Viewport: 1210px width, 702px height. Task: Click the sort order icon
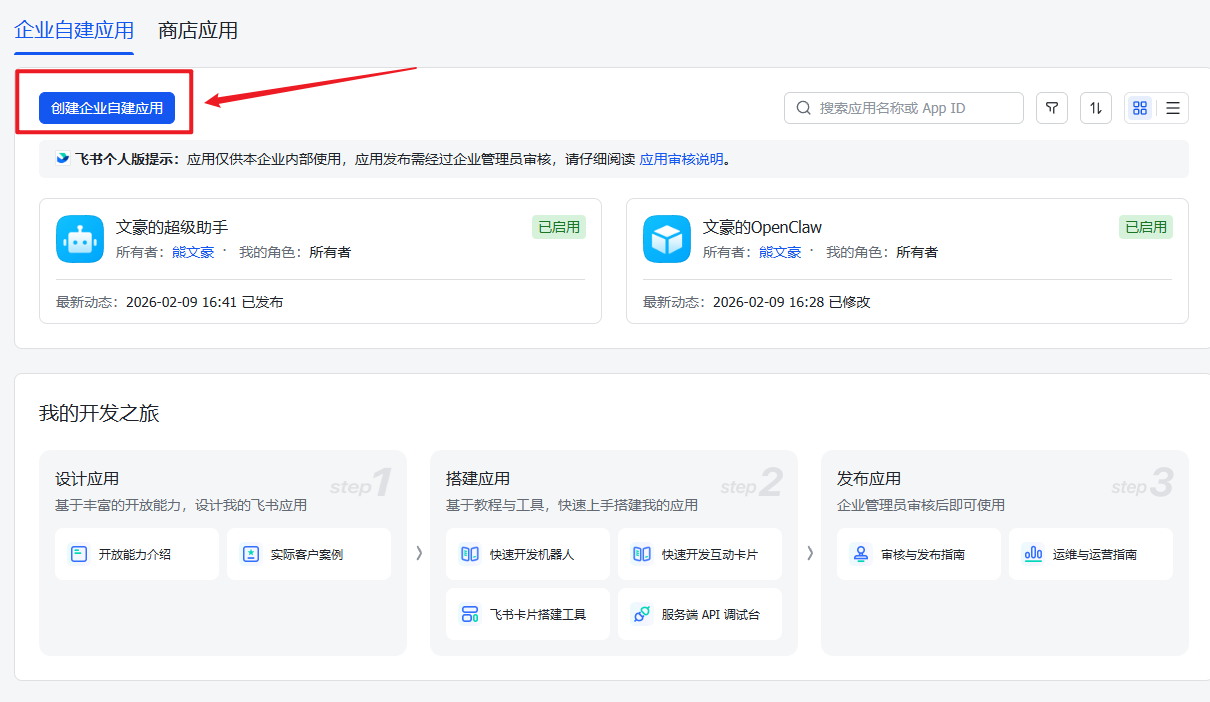tap(1095, 107)
